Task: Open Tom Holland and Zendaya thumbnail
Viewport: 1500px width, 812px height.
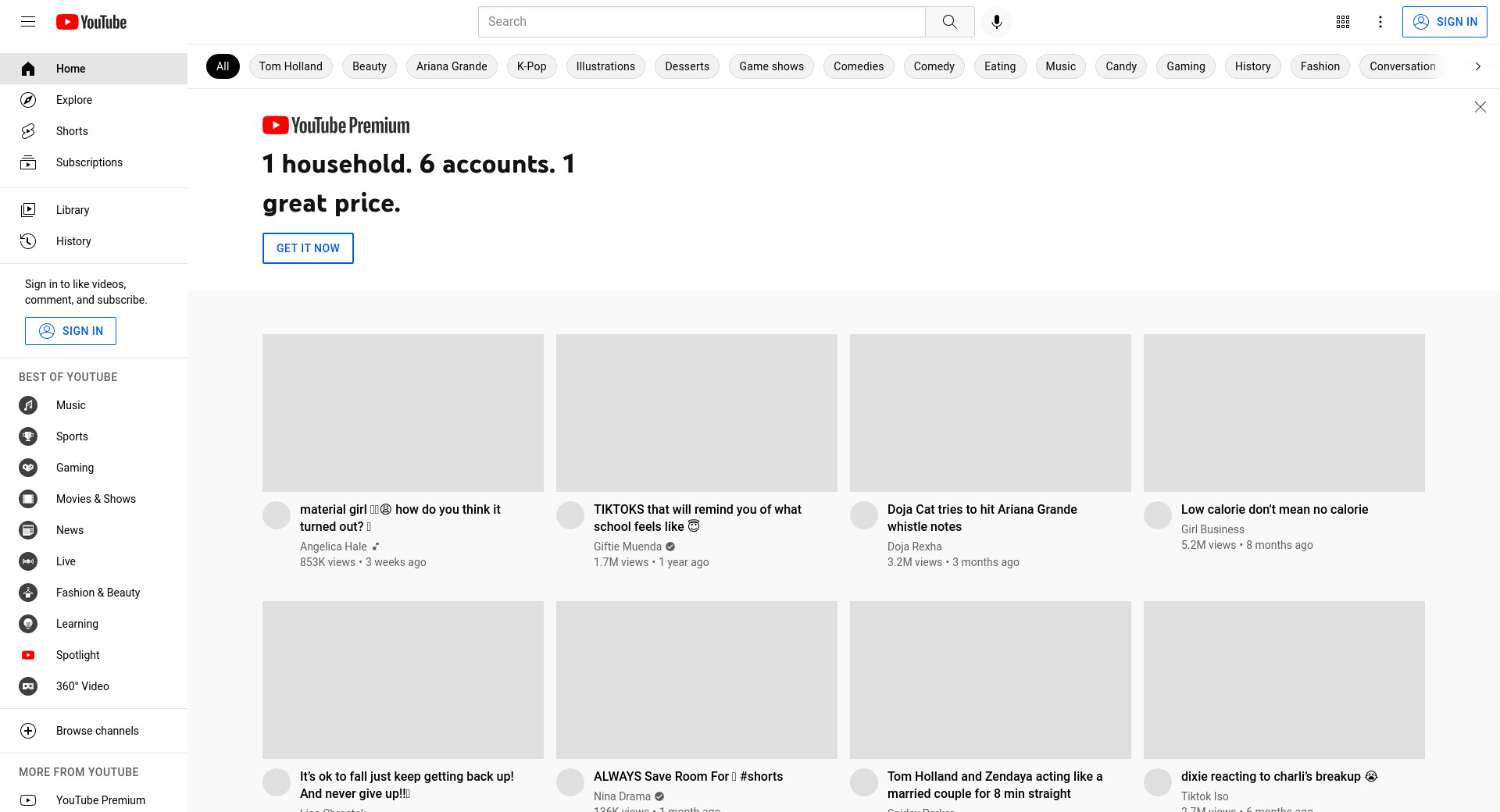Action: click(991, 680)
